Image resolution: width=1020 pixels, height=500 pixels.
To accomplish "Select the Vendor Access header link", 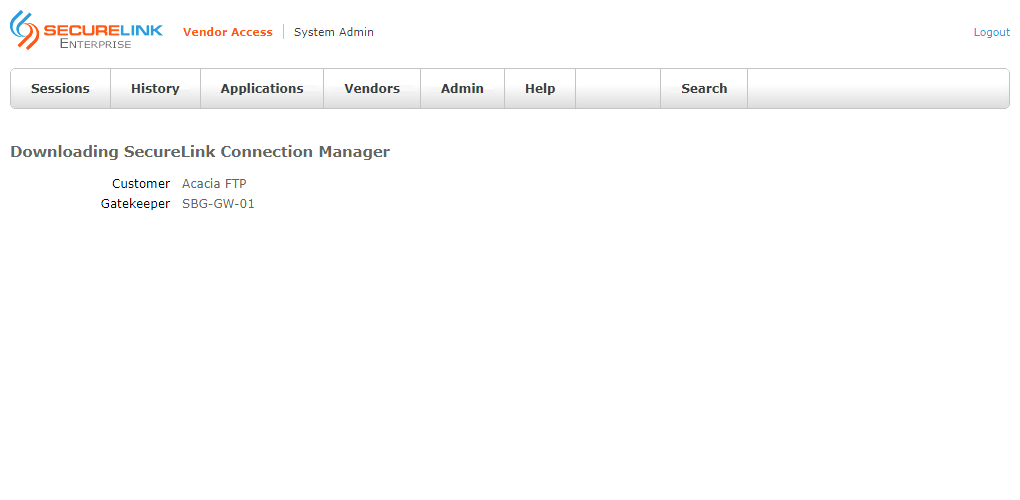I will tap(227, 32).
